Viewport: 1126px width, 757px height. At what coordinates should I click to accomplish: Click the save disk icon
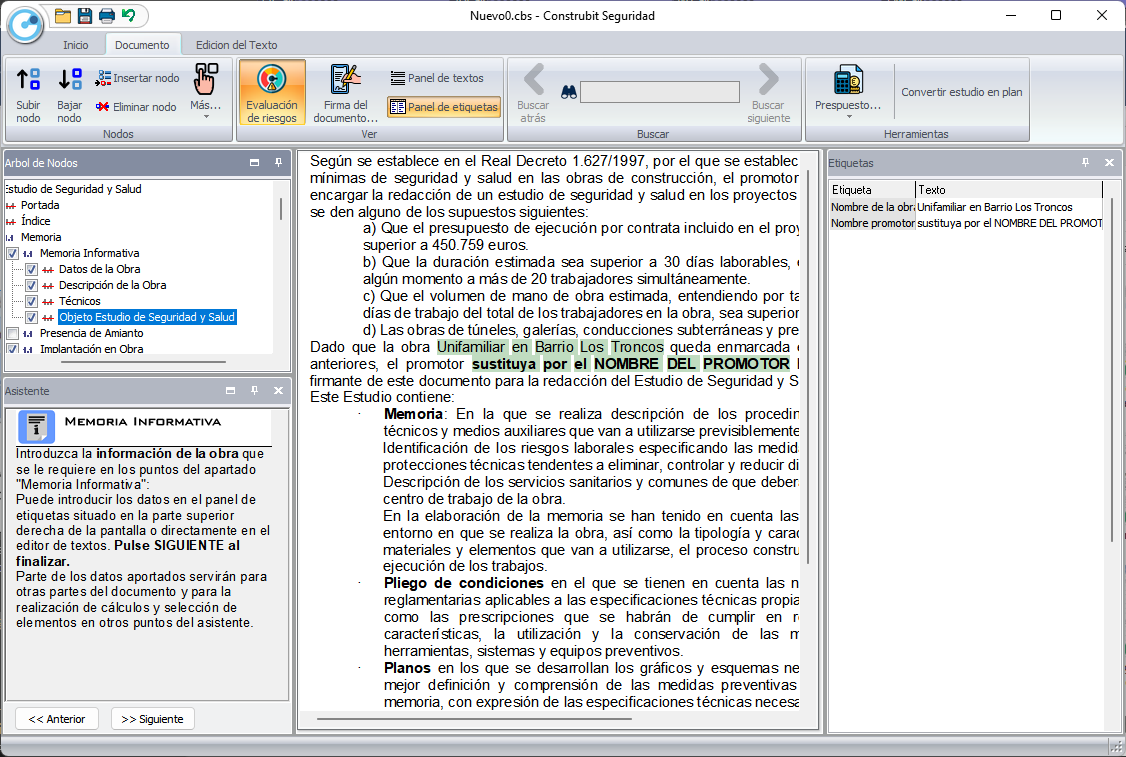click(85, 15)
